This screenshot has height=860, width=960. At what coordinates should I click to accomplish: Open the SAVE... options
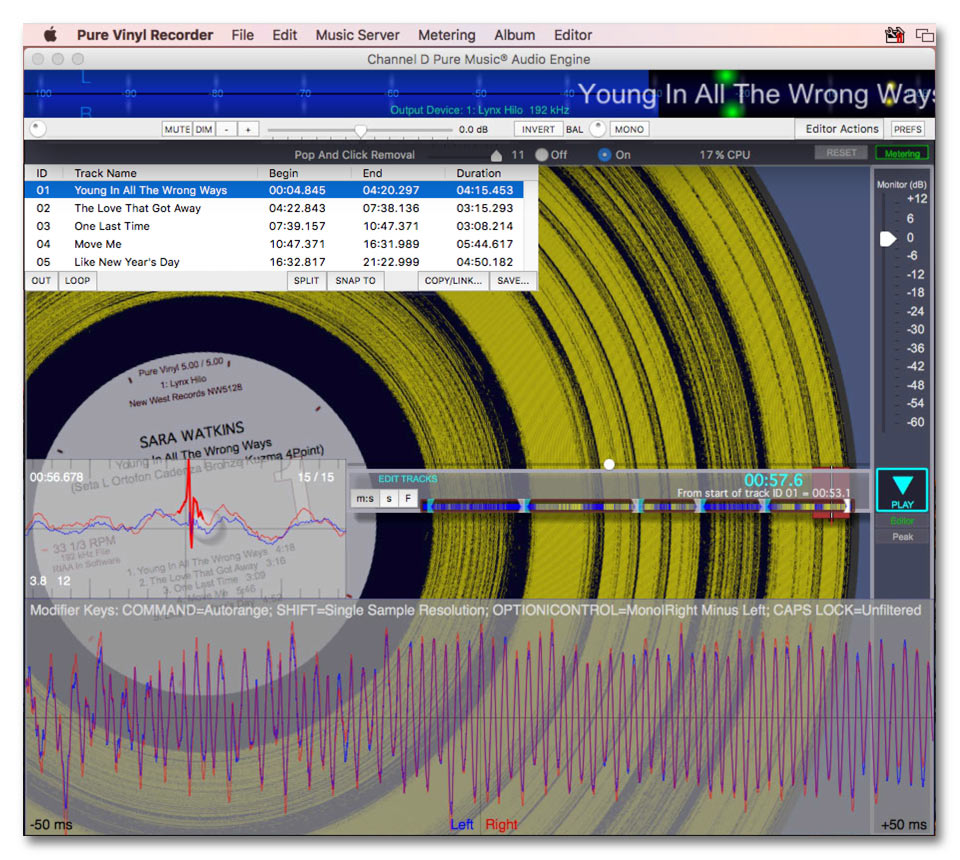513,281
